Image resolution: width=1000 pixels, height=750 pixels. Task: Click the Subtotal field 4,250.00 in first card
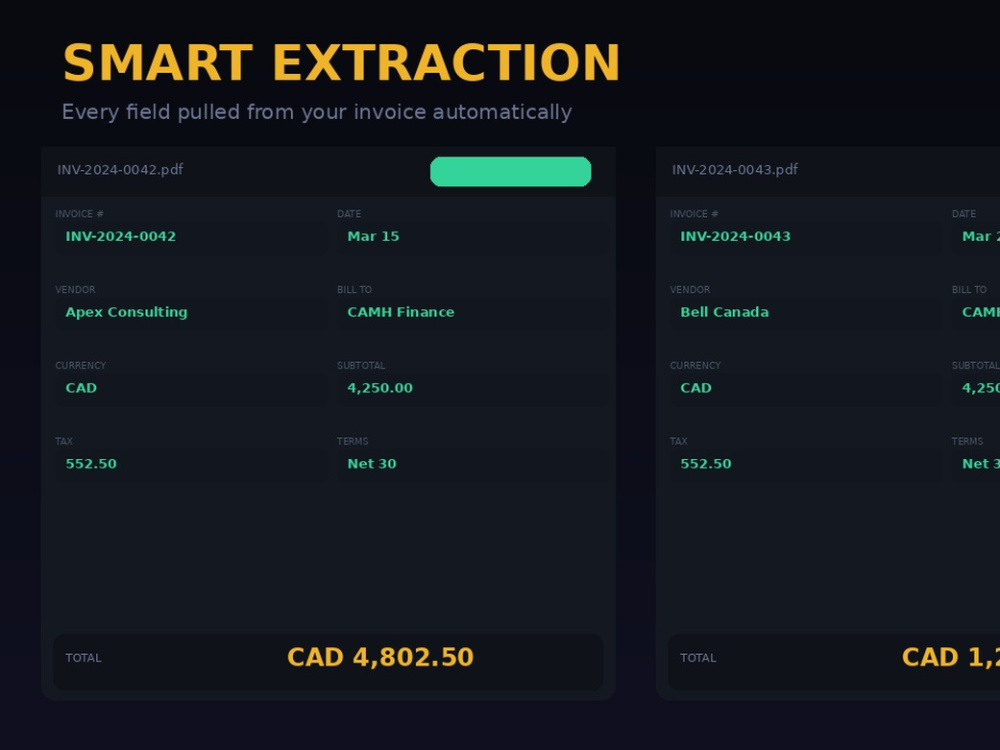coord(473,388)
